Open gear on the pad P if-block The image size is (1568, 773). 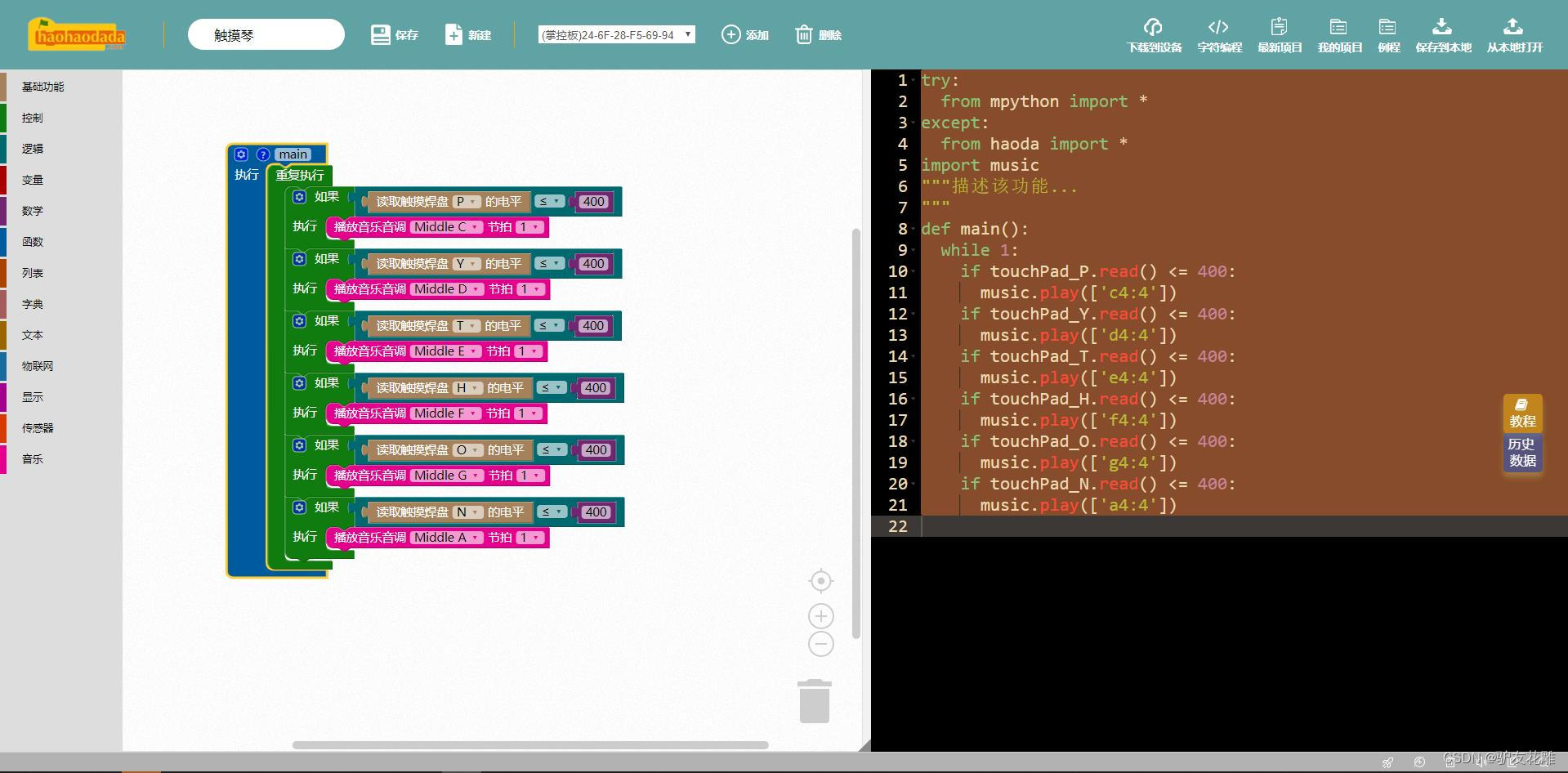299,197
